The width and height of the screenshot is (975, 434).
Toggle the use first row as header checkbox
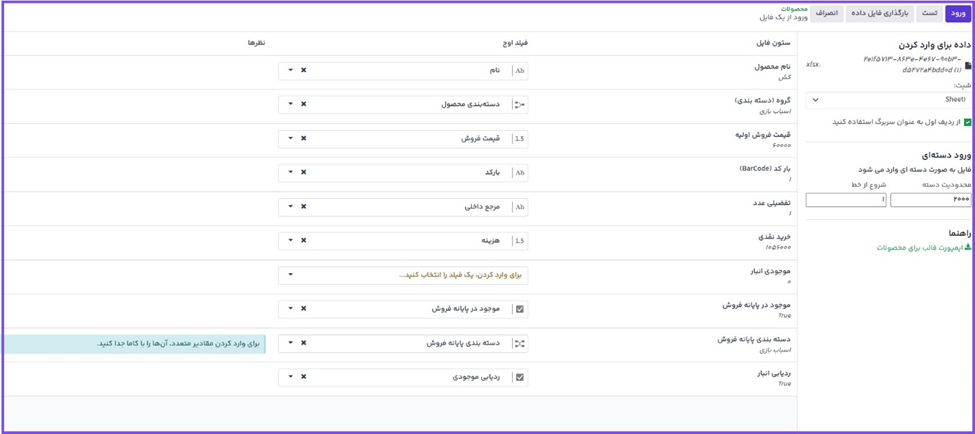(x=967, y=122)
